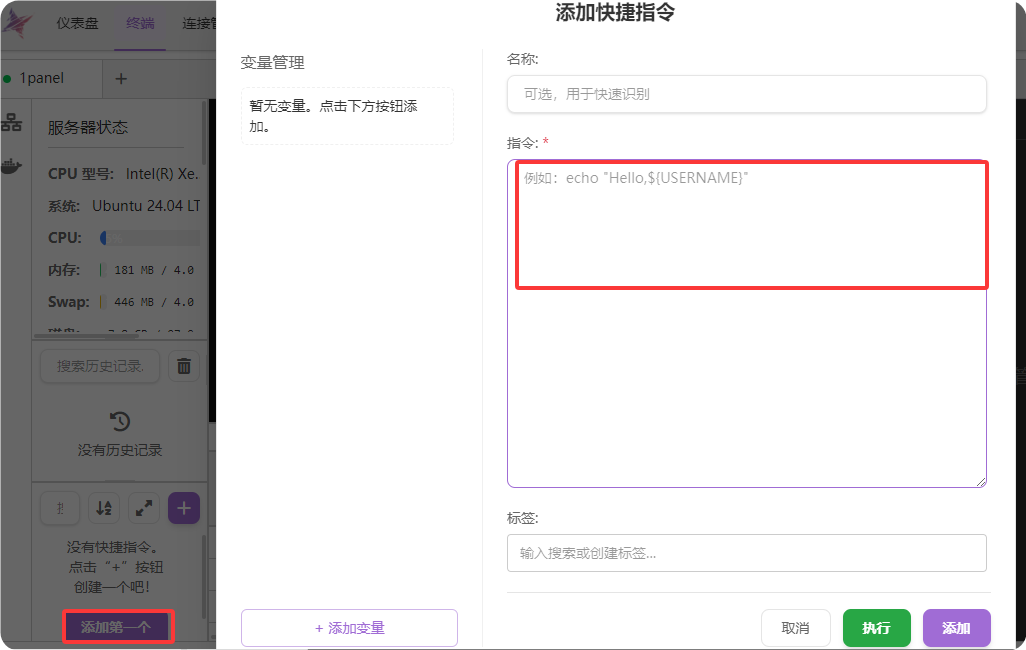Click the expand arrows icon in quick commands
Screen dimensions: 1026x650
144,508
